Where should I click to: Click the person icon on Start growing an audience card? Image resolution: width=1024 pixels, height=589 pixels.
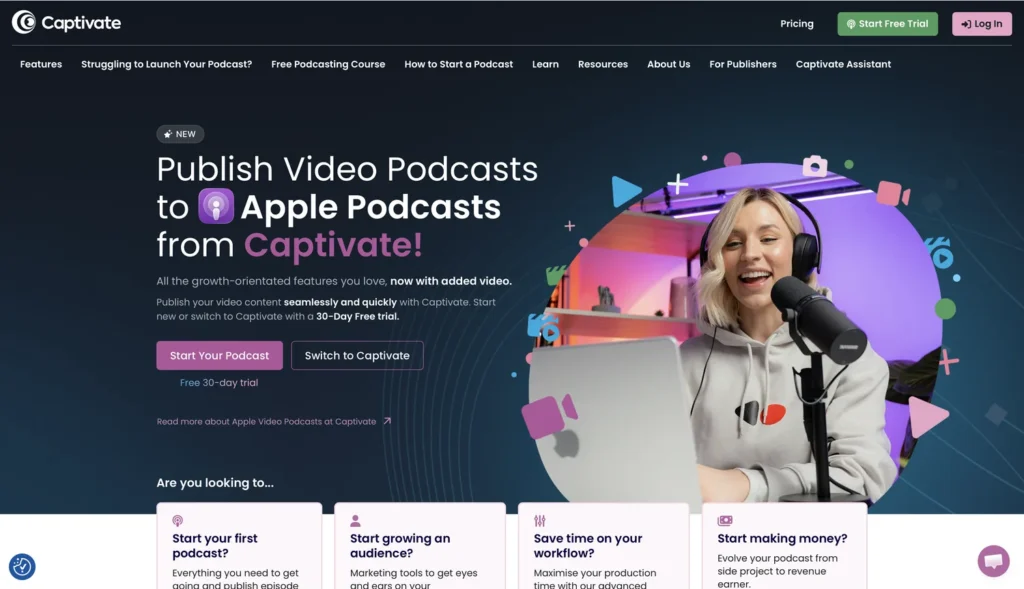click(x=355, y=520)
